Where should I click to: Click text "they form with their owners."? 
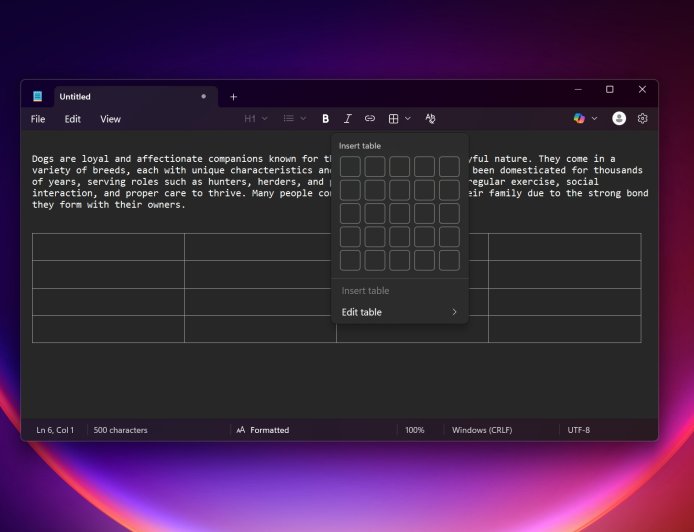(x=108, y=204)
